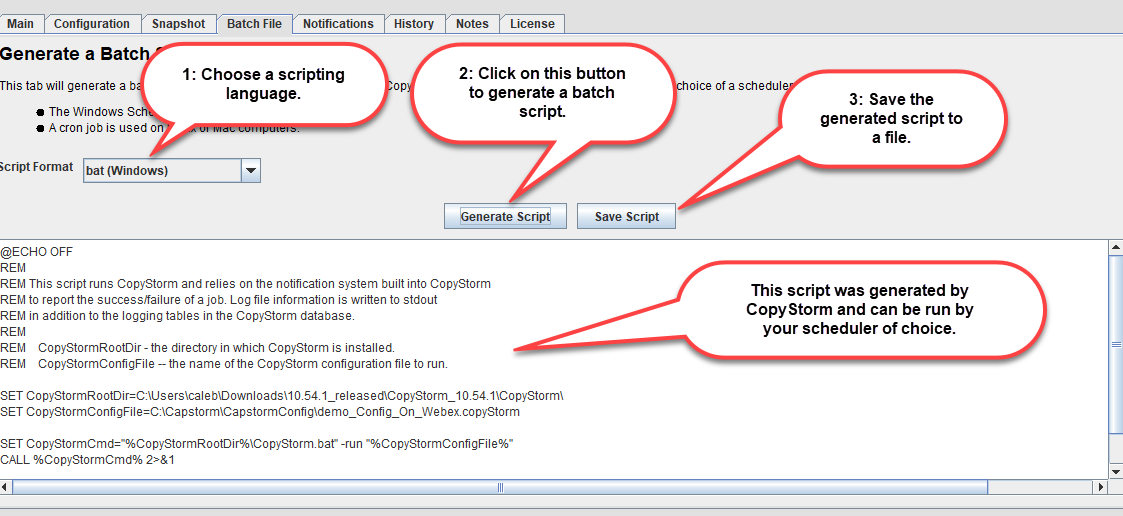Click the Script Format dropdown arrow
Image resolution: width=1123 pixels, height=516 pixels.
[x=251, y=171]
